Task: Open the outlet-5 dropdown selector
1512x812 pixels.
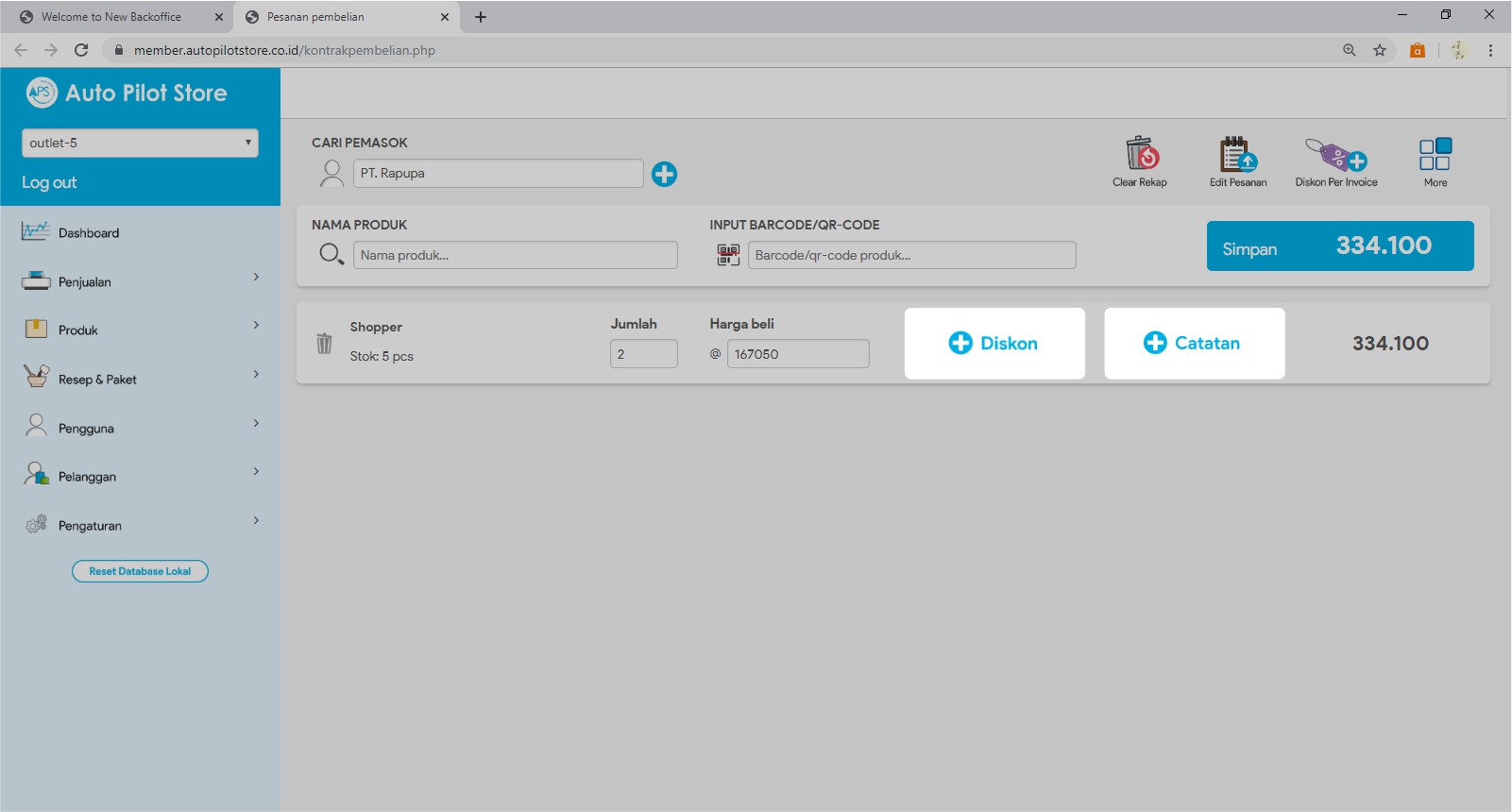Action: coord(140,143)
